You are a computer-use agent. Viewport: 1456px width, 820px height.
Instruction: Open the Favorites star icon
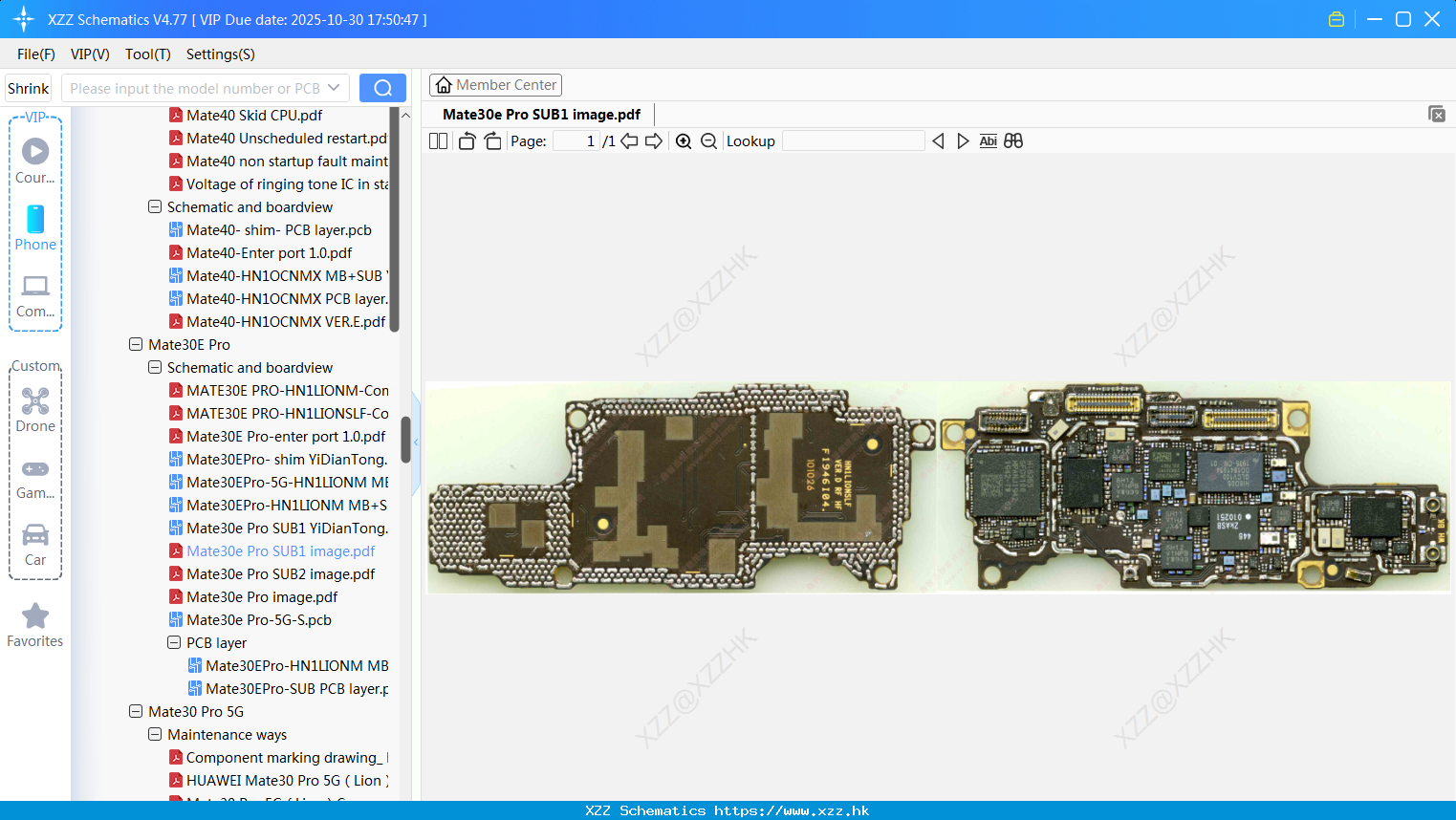tap(35, 626)
